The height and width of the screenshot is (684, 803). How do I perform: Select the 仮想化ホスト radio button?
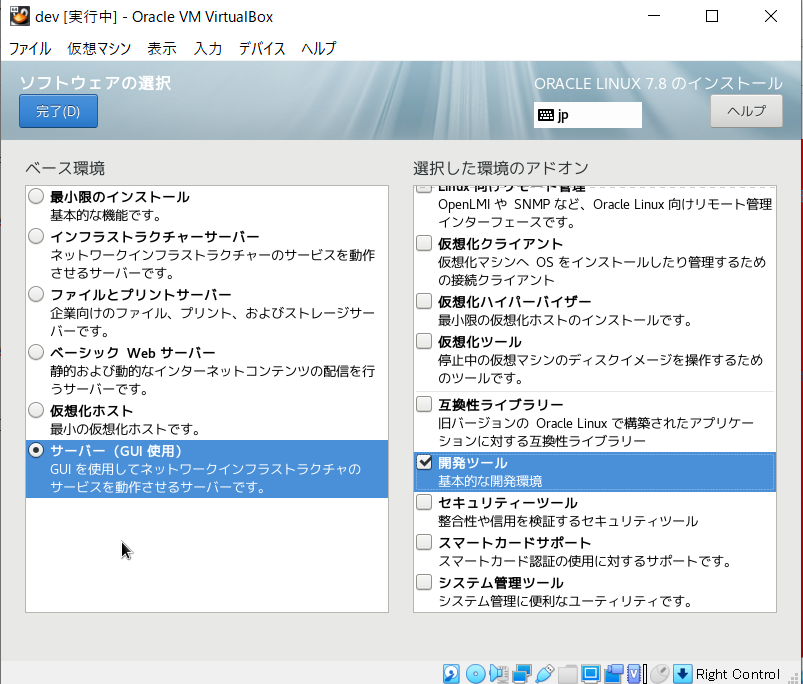[x=36, y=410]
